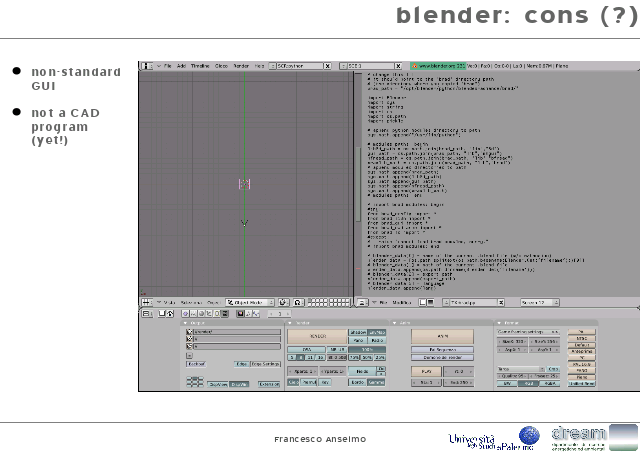Open the File menu in top header
640x452 pixels.
point(168,65)
